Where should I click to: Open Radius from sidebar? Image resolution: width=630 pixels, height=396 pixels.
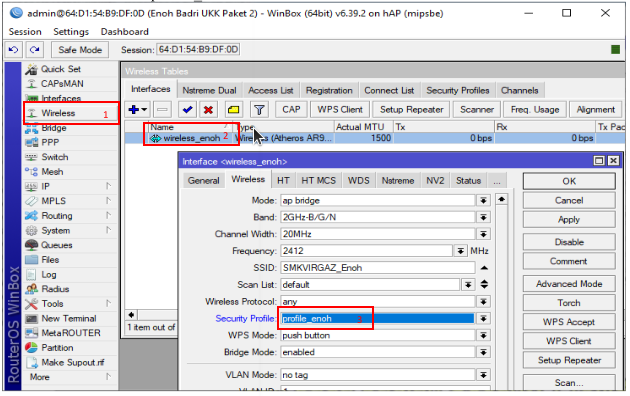(x=55, y=289)
